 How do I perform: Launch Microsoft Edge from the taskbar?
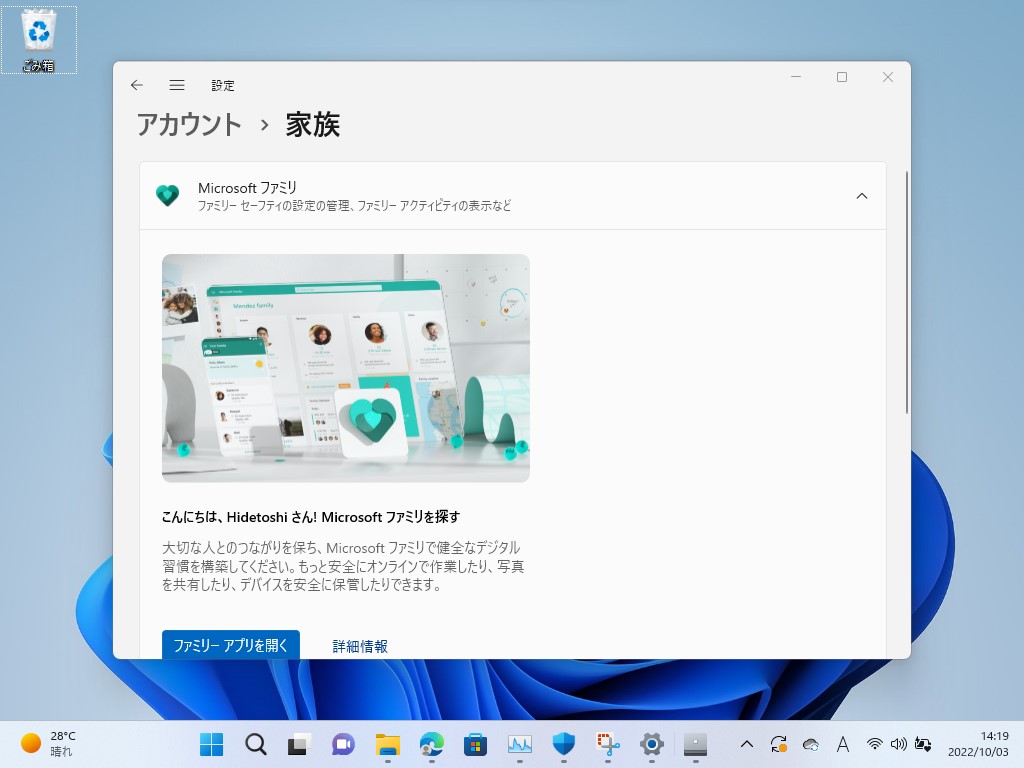431,744
